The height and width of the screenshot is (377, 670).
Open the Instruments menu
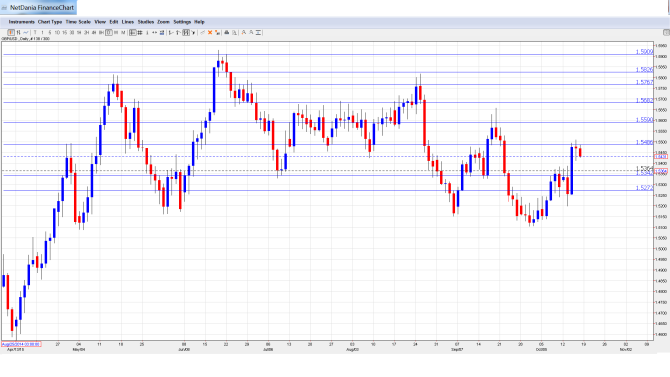(21, 22)
